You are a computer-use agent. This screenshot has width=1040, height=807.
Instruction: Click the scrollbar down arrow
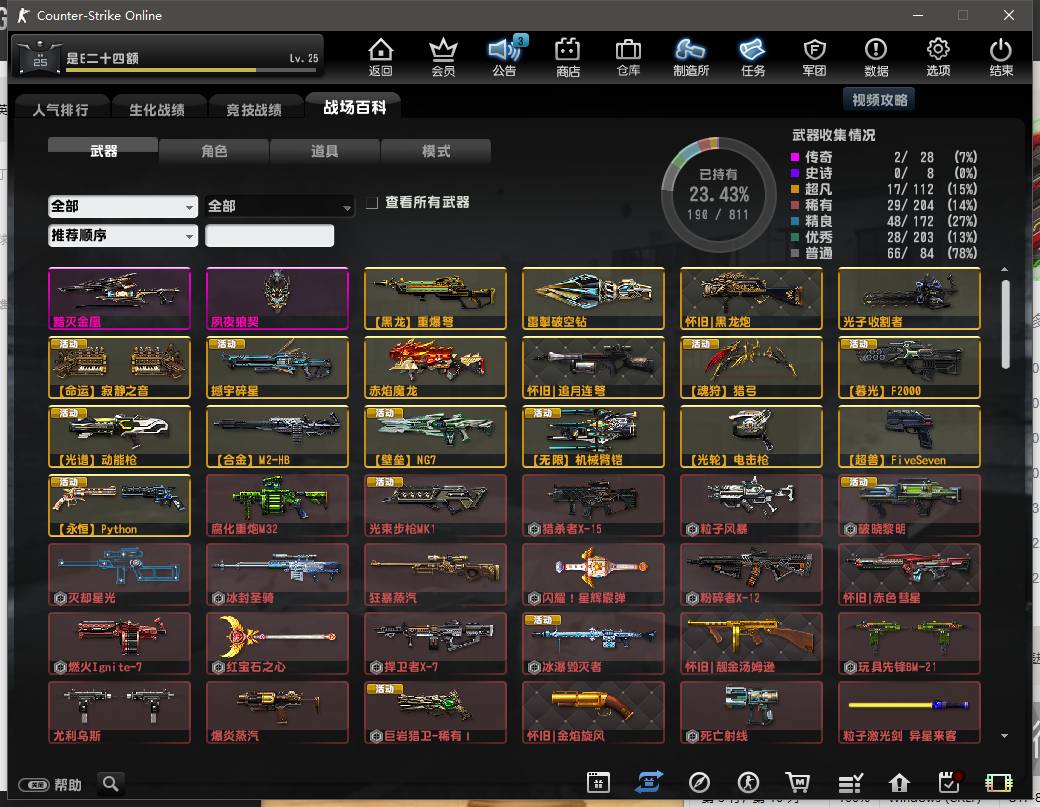pyautogui.click(x=1005, y=735)
